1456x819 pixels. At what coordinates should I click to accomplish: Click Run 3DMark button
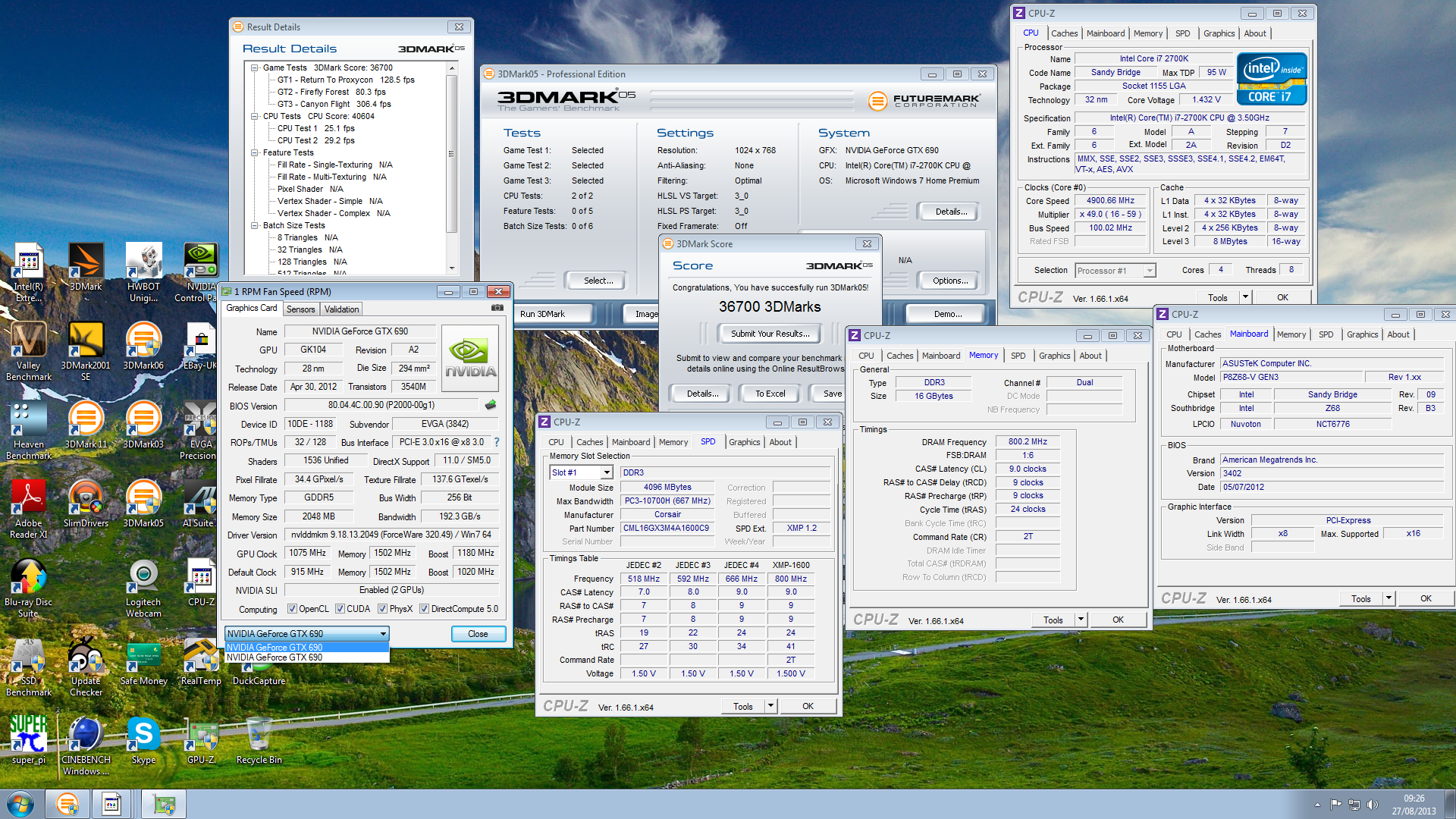[554, 314]
